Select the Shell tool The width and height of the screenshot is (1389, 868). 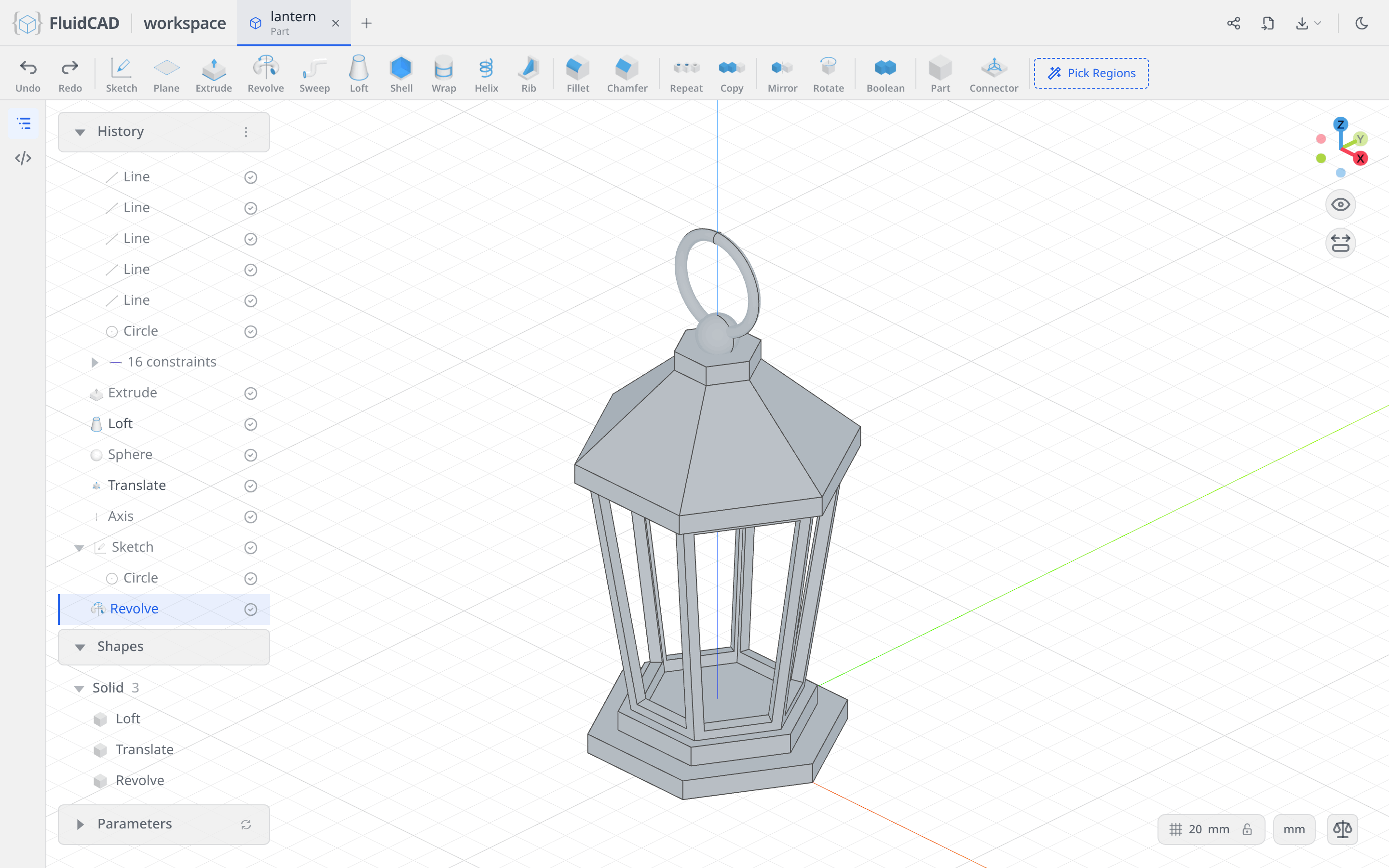(x=401, y=74)
